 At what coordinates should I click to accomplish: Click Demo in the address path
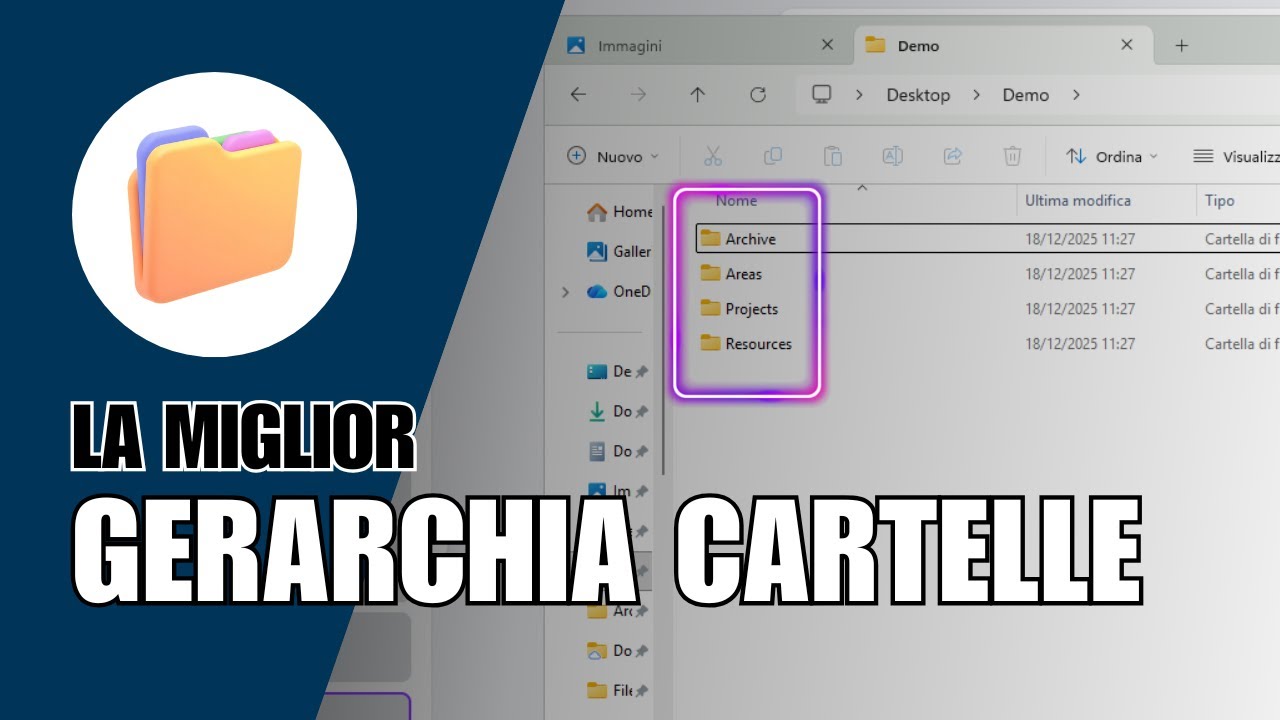(1026, 95)
